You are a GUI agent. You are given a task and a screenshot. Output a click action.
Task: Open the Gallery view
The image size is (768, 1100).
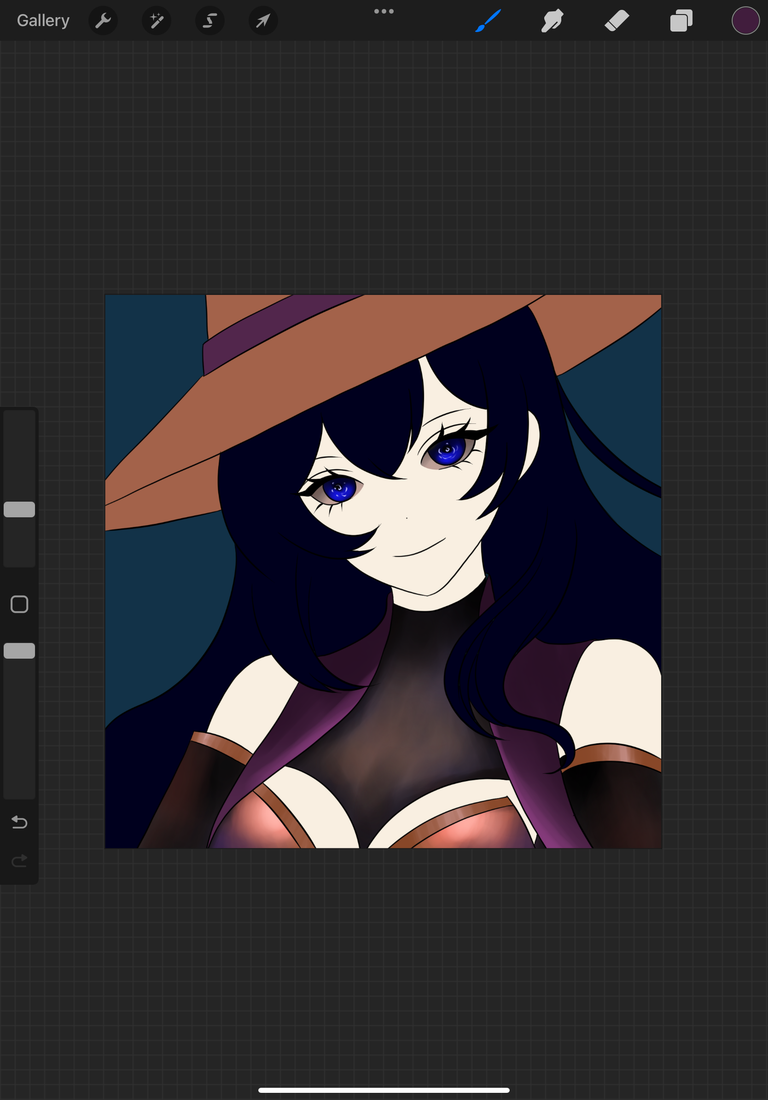[43, 20]
